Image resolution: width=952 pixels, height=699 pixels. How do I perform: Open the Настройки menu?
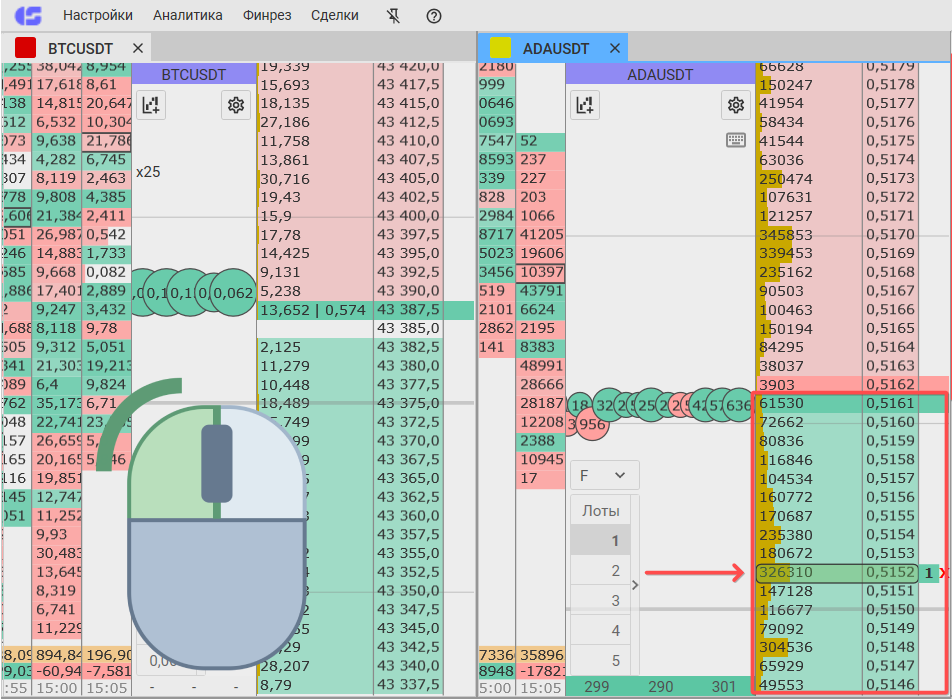(x=97, y=16)
